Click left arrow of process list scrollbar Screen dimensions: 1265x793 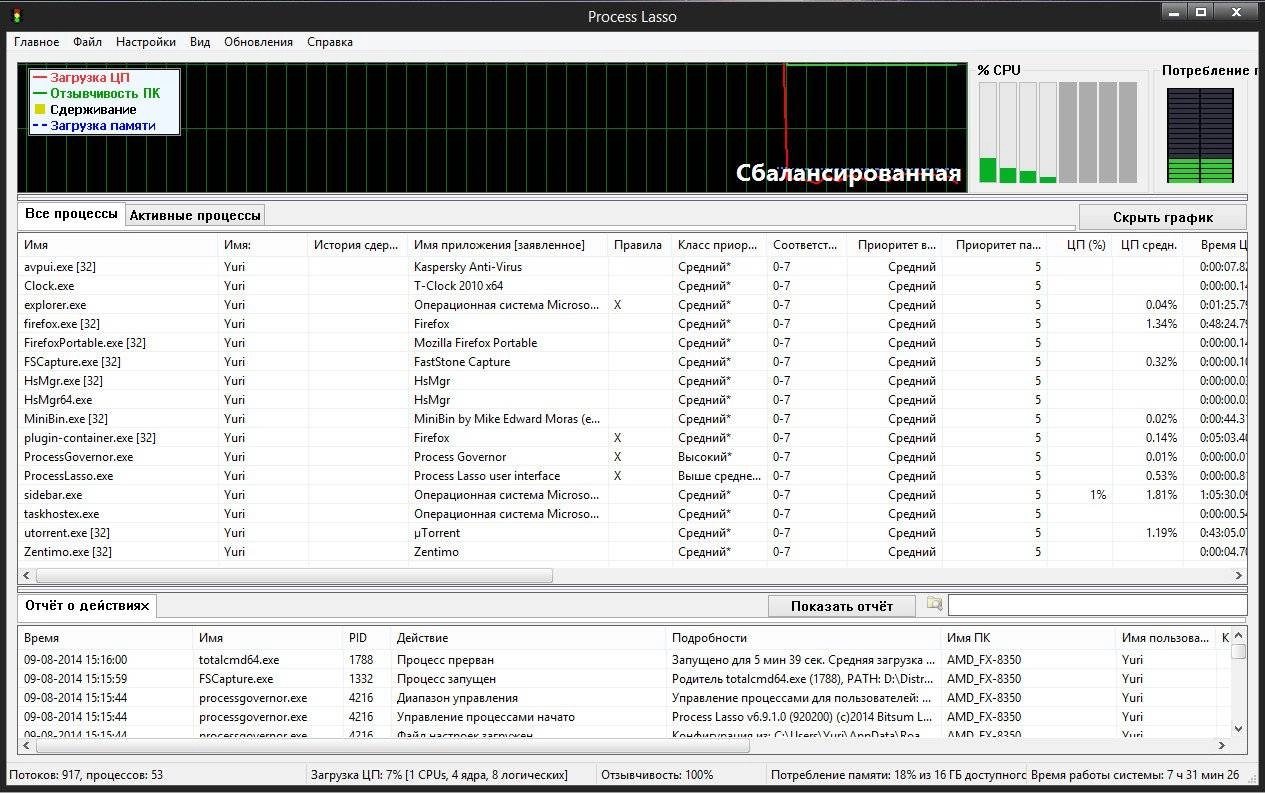point(26,576)
